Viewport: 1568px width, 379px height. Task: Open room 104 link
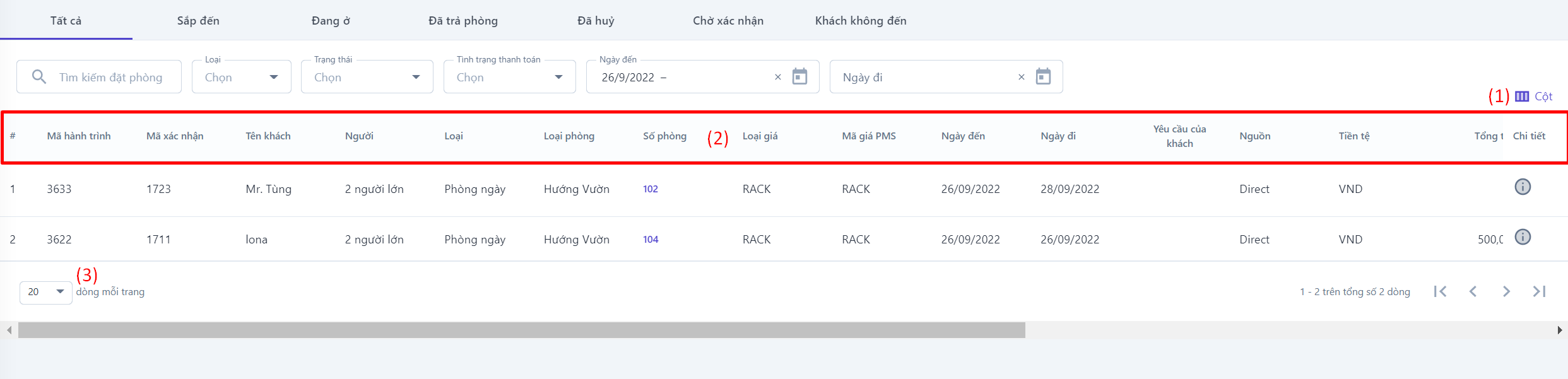pos(651,240)
